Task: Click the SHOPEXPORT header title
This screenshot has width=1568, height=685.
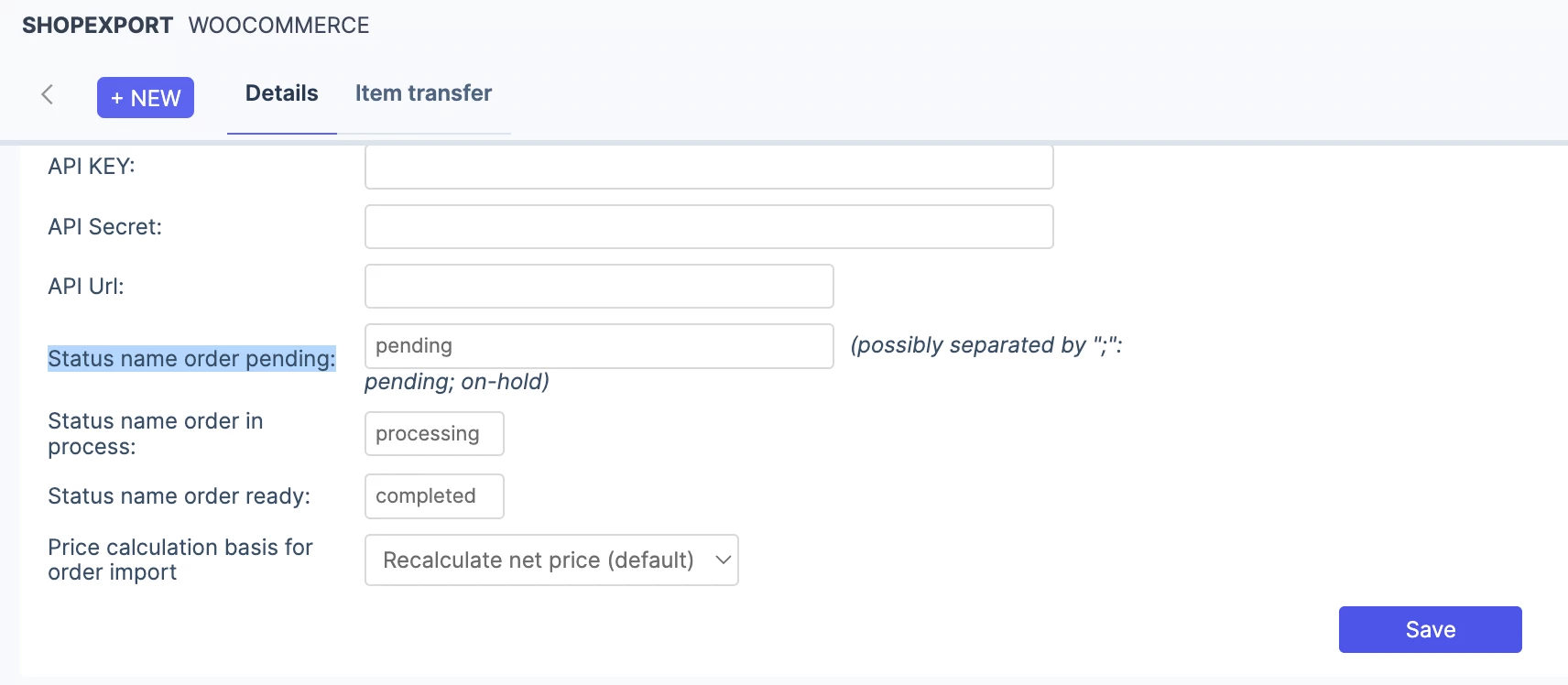Action: click(97, 26)
